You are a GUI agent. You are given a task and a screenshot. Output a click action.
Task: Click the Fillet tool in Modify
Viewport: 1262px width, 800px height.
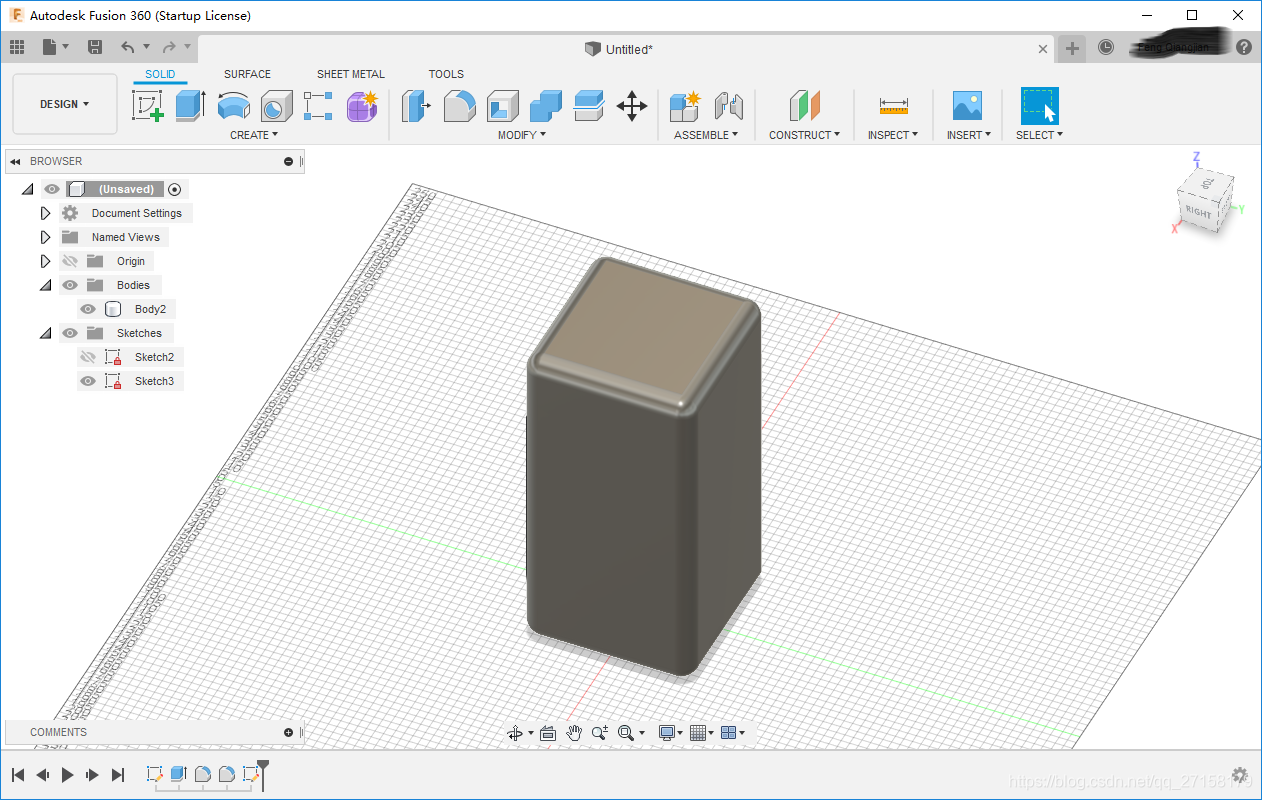coord(459,105)
